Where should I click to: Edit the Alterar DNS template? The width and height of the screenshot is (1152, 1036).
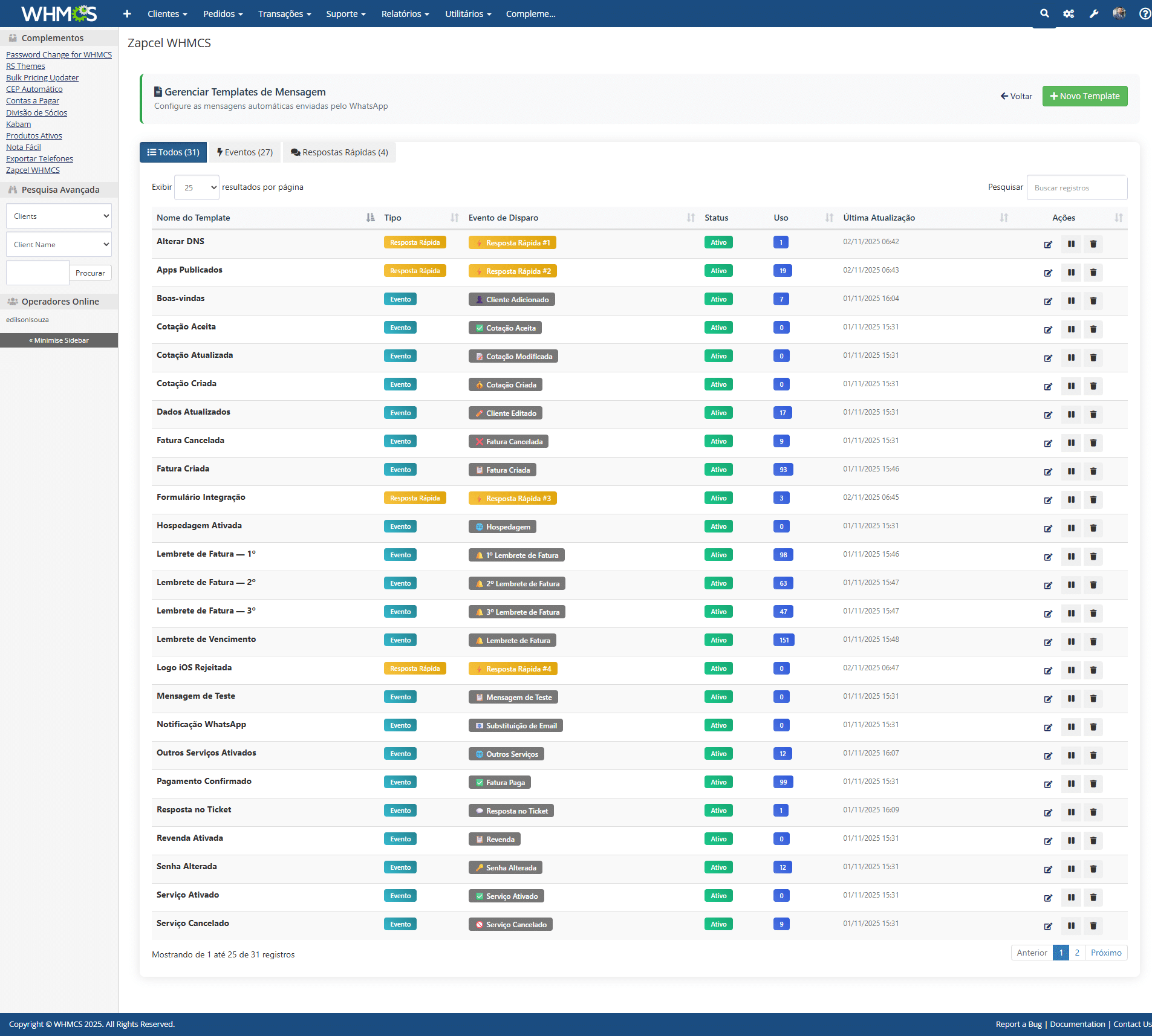(x=1048, y=244)
